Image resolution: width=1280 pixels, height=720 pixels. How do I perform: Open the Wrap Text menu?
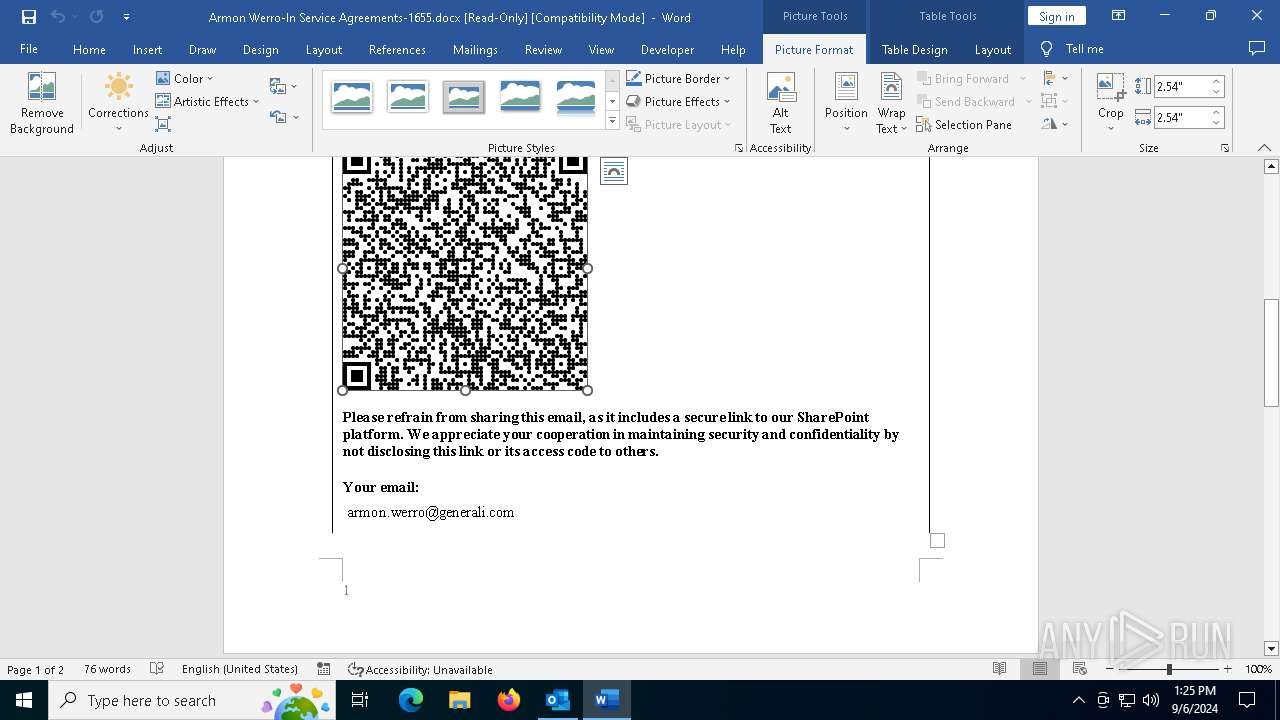(891, 103)
